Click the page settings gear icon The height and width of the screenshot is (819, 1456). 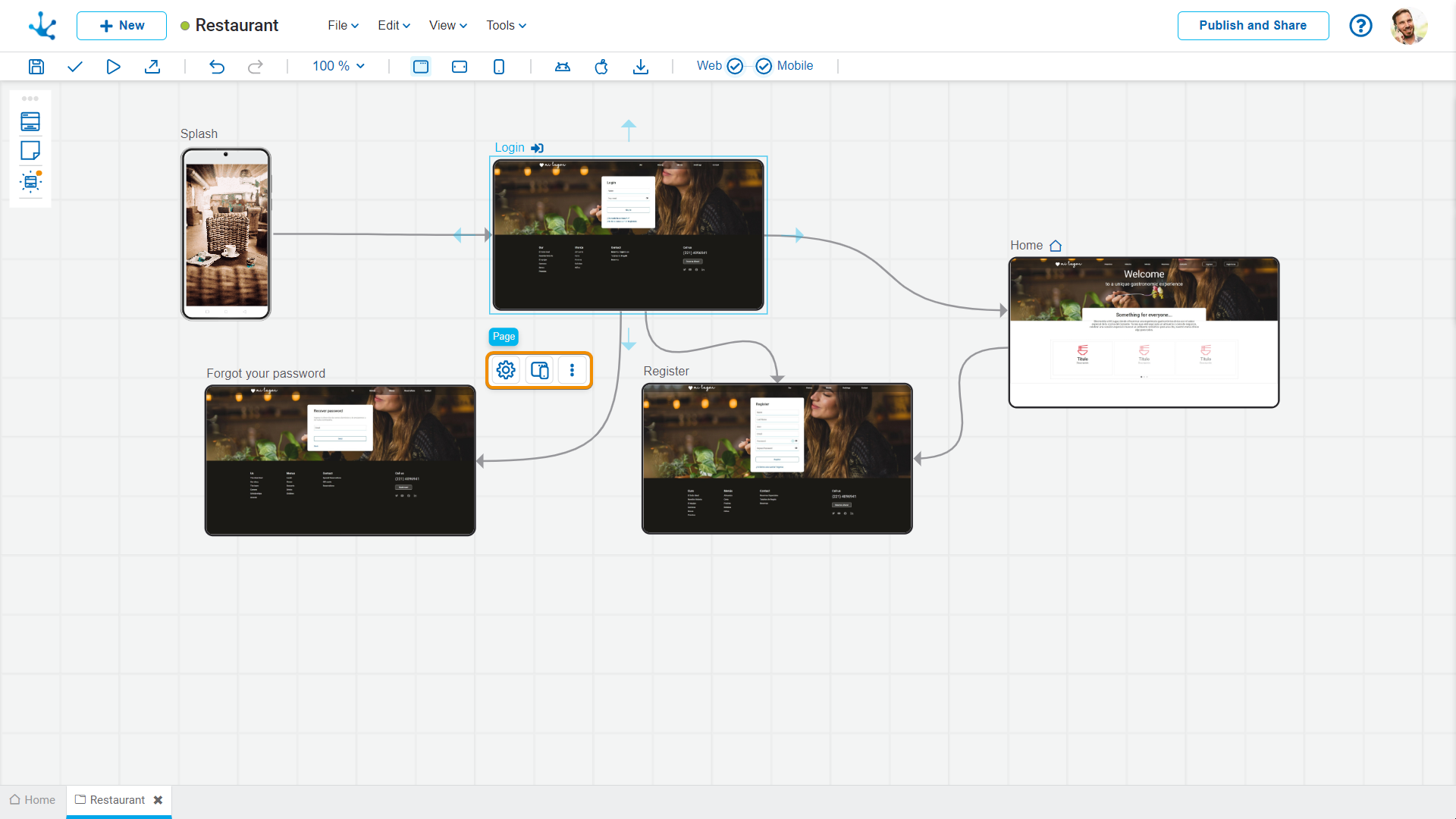pyautogui.click(x=506, y=370)
